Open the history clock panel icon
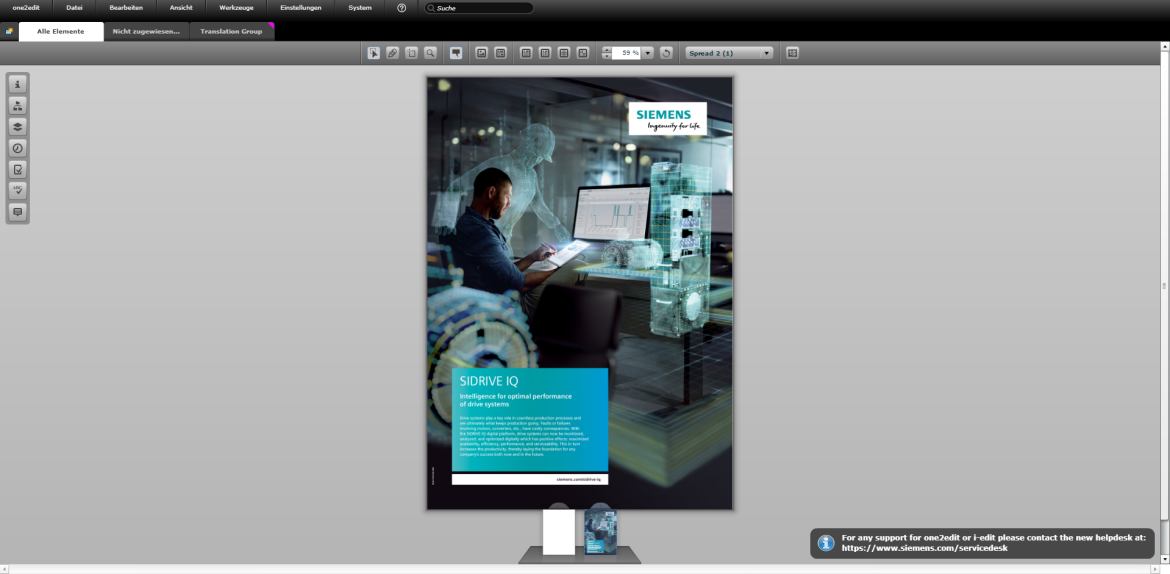 point(18,148)
